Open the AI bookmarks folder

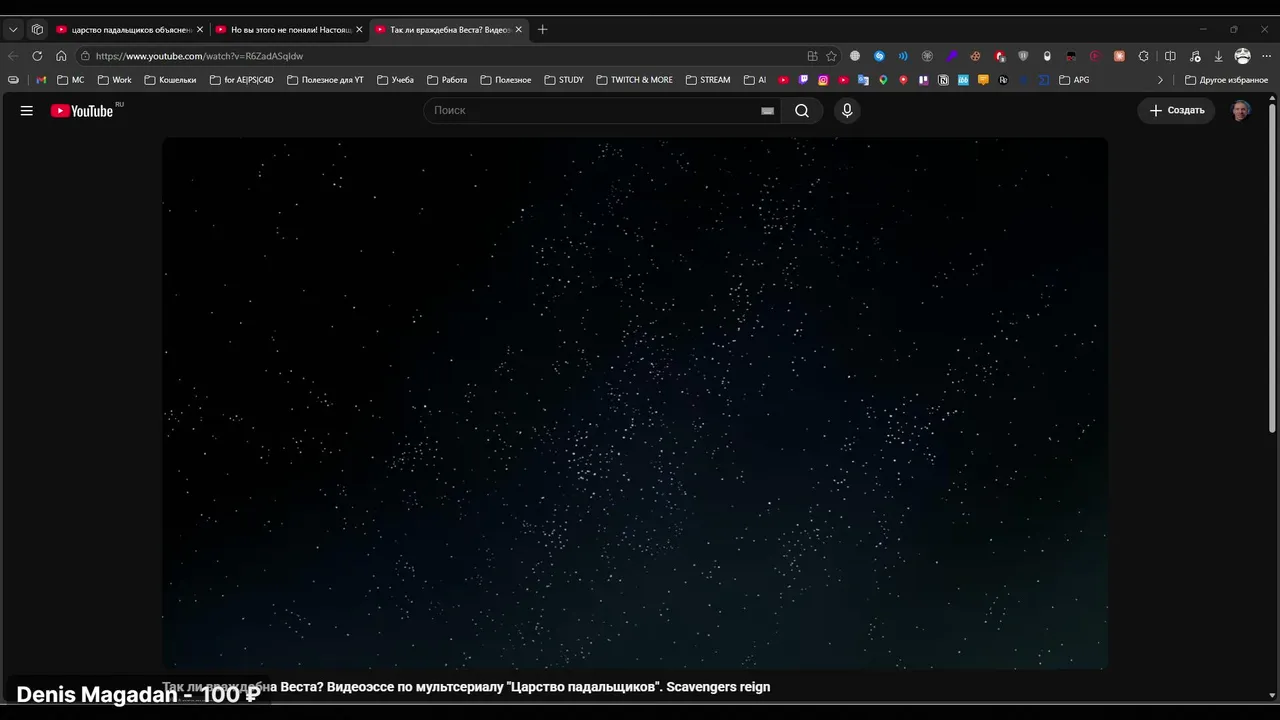[755, 80]
